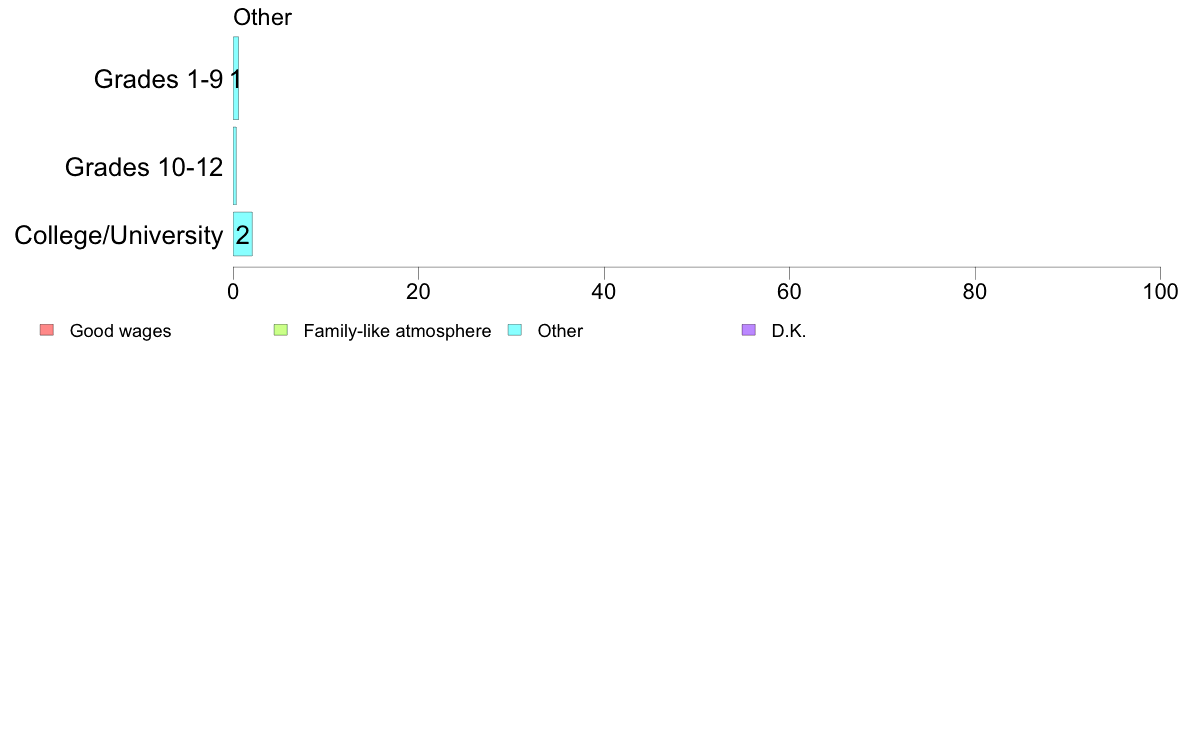This screenshot has width=1188, height=736.
Task: Click the College/University category label
Action: (119, 236)
